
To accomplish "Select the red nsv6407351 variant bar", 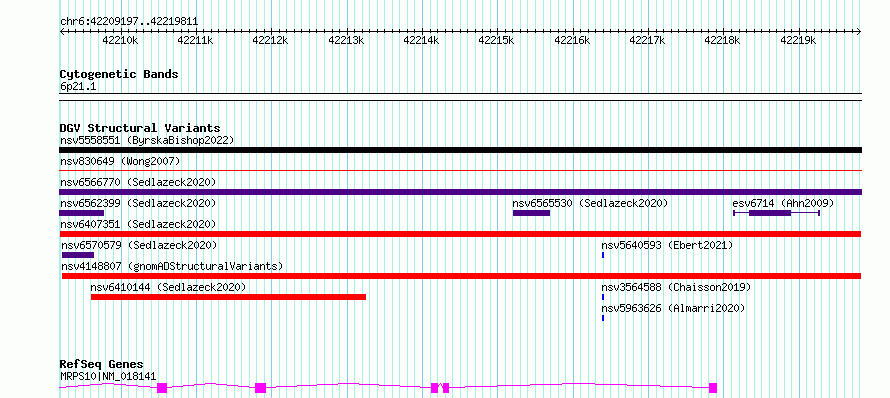I will pyautogui.click(x=460, y=234).
